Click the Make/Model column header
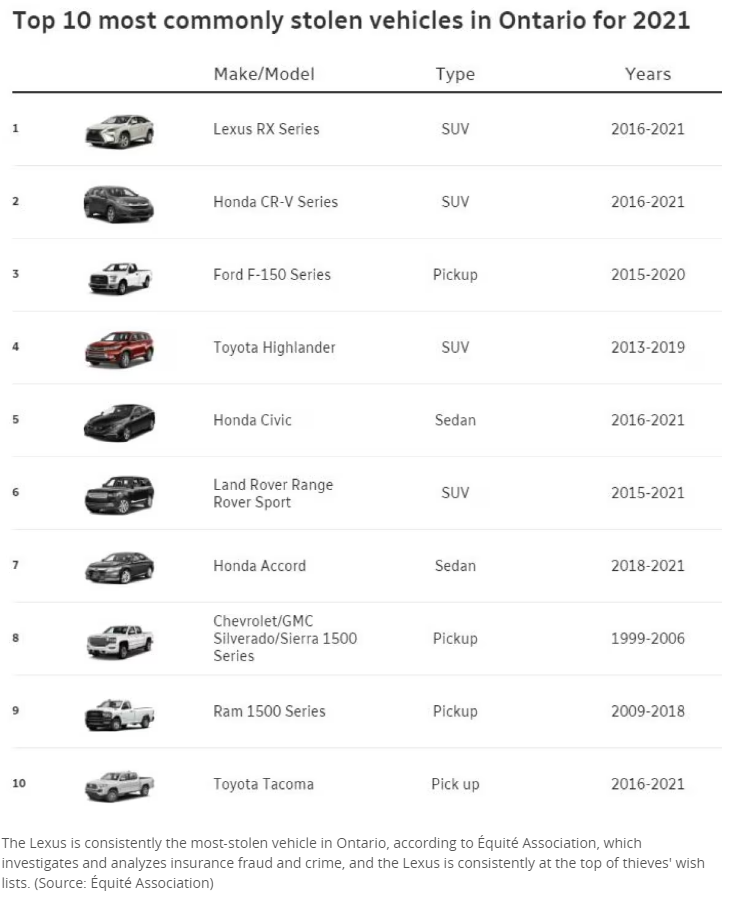 coord(264,74)
